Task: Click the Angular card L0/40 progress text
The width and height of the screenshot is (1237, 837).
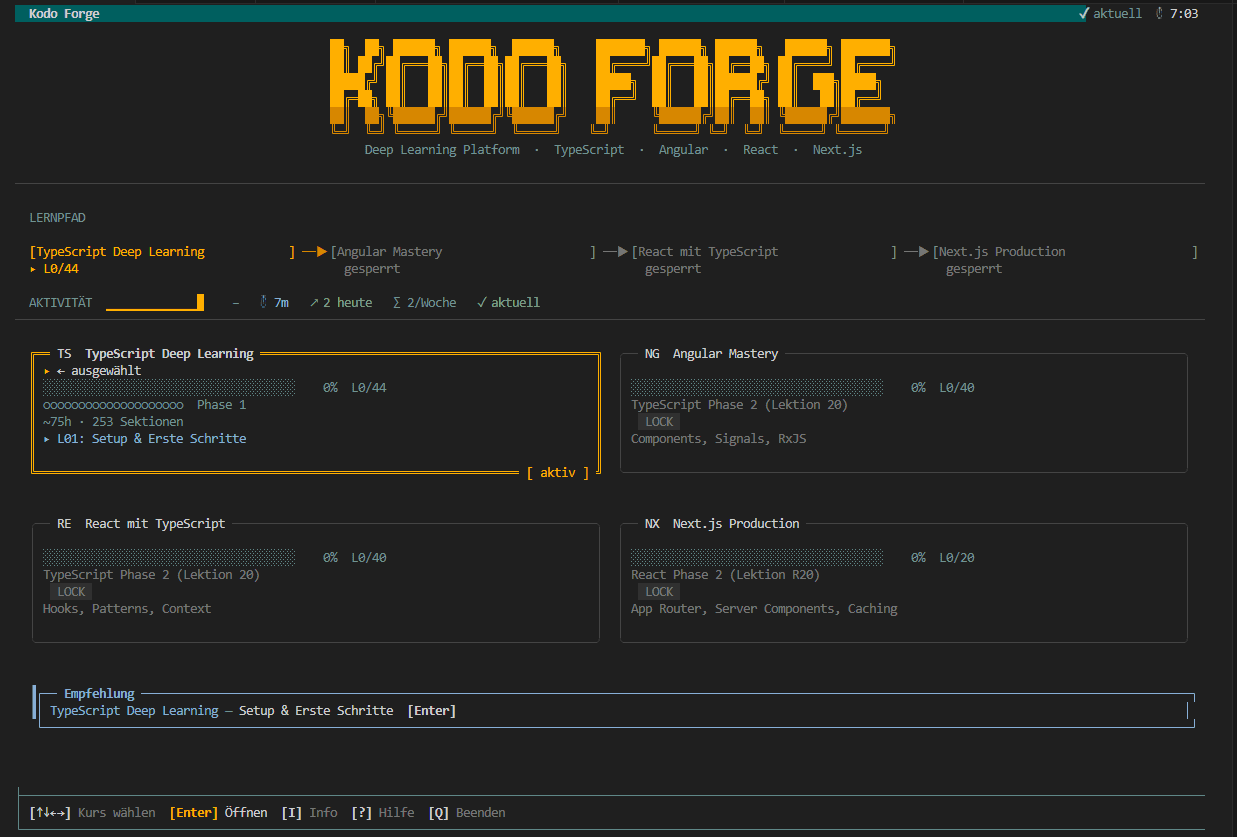Action: (957, 388)
